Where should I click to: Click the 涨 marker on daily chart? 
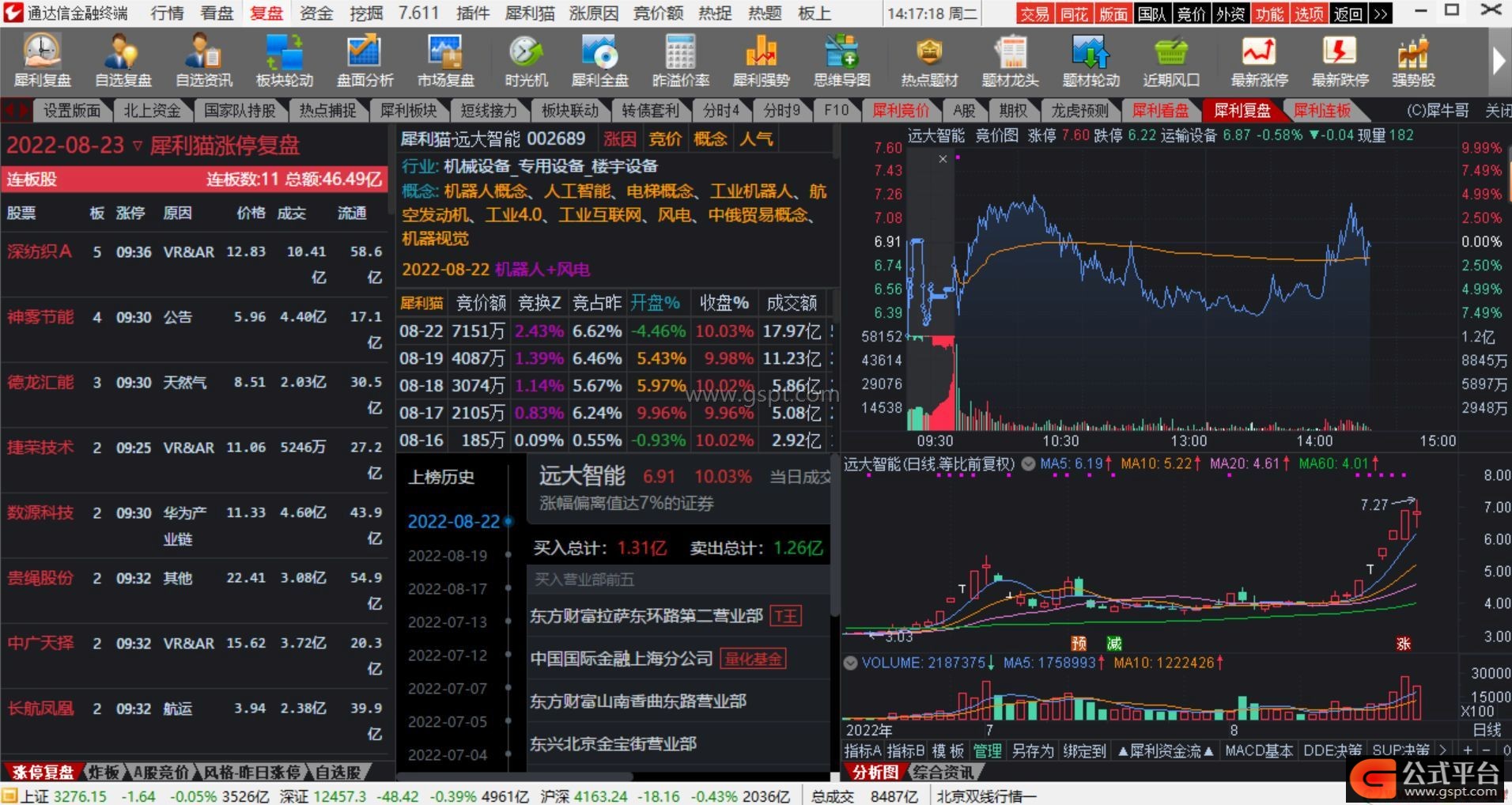coord(1404,643)
